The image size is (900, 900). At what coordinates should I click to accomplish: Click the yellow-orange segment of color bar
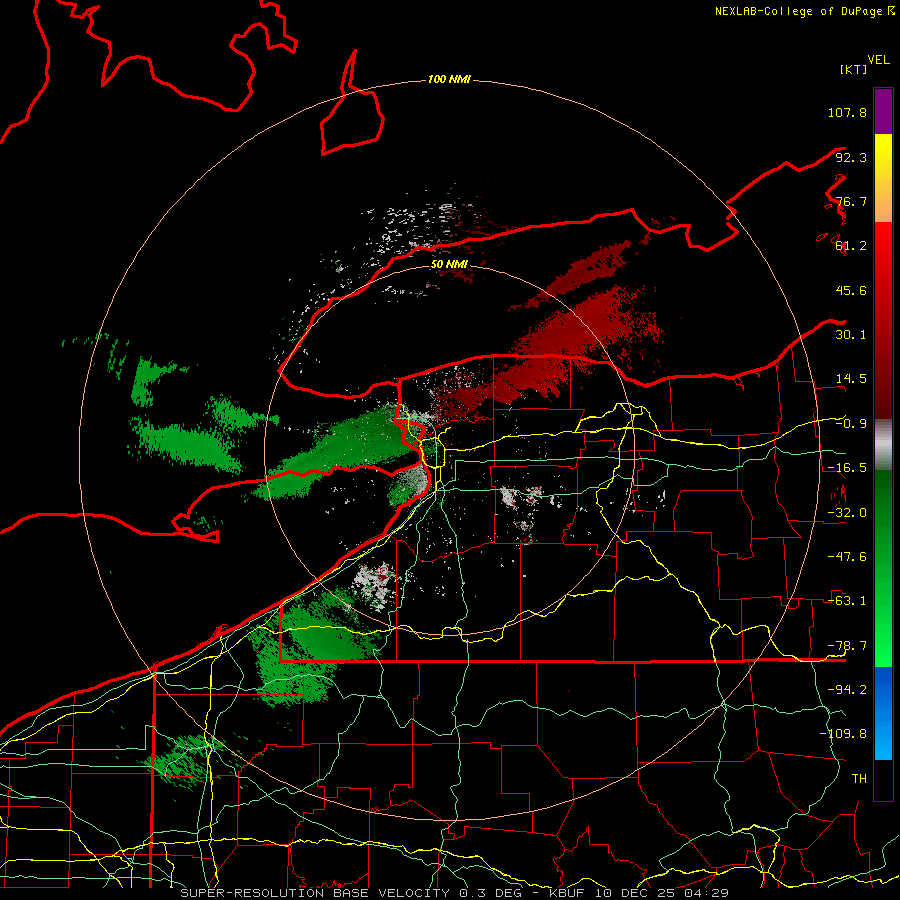coord(883,178)
